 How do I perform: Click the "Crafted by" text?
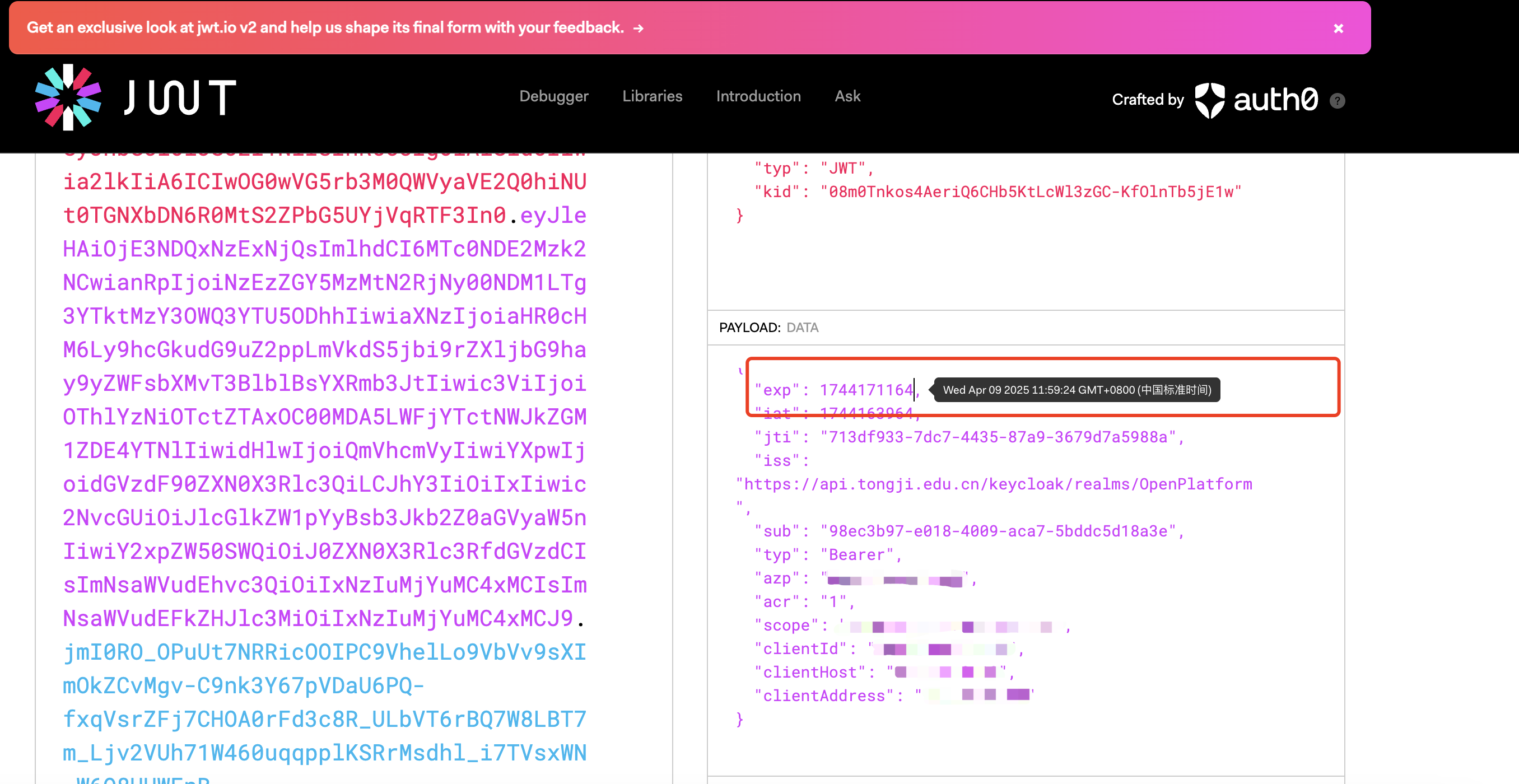coord(1147,100)
